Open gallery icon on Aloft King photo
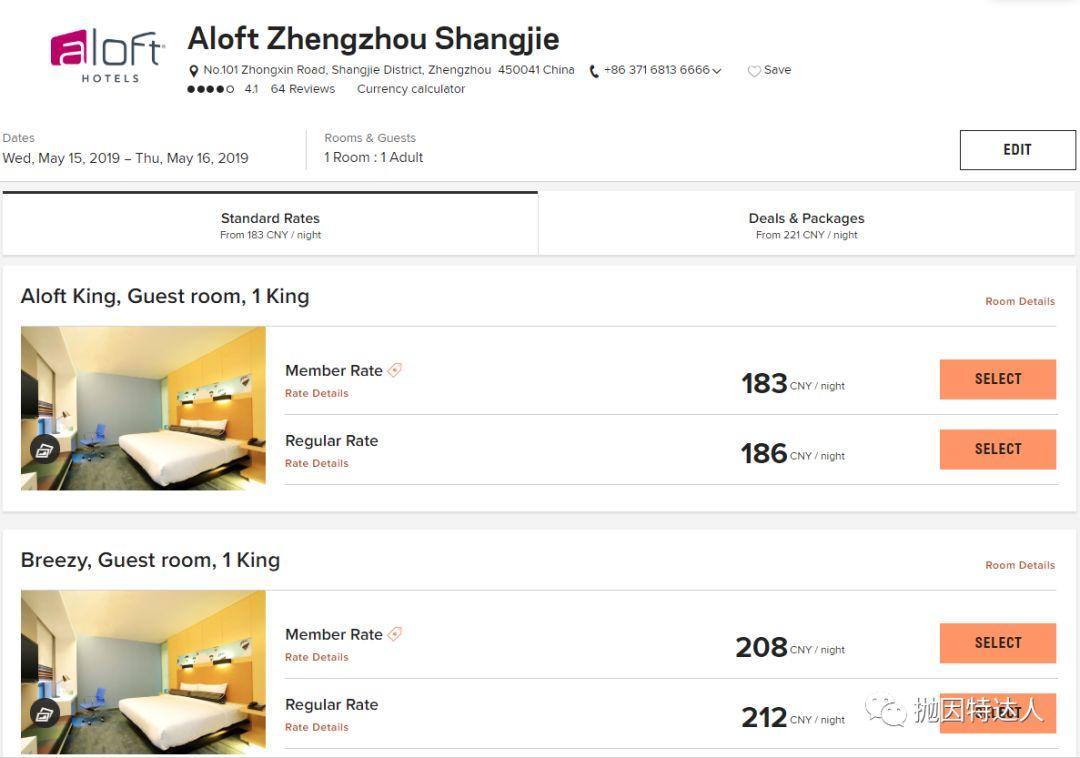The image size is (1080, 758). (x=44, y=450)
